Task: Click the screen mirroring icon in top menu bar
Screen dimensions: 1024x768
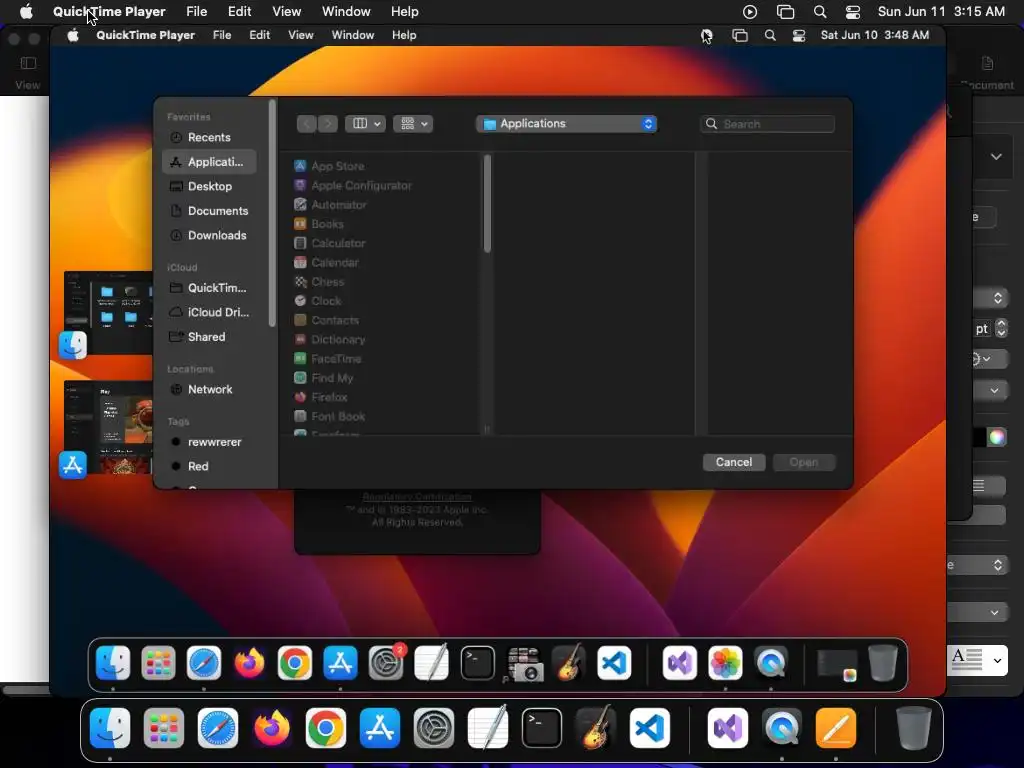Action: [785, 12]
